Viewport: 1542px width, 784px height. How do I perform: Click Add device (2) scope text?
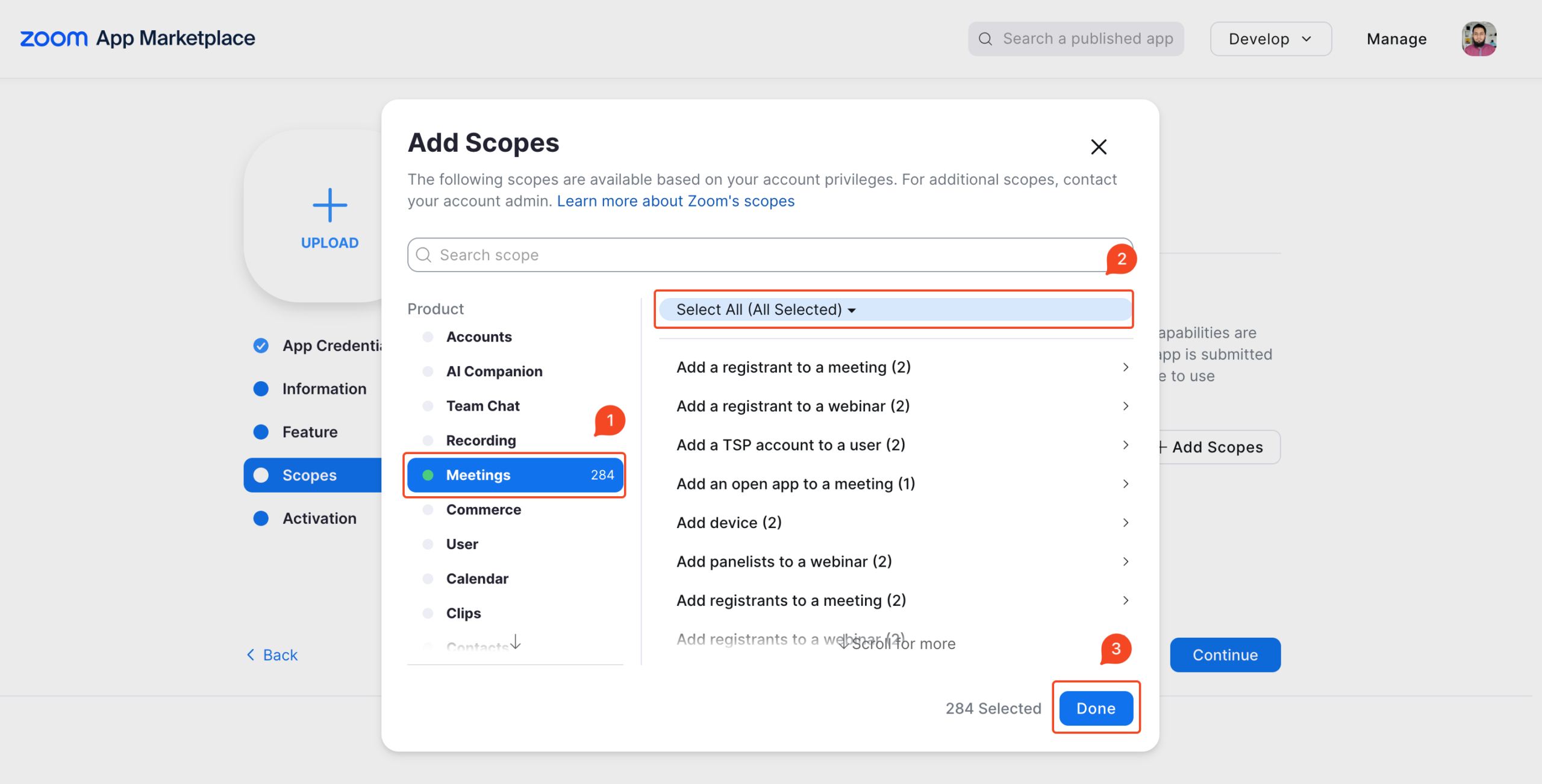coord(729,523)
